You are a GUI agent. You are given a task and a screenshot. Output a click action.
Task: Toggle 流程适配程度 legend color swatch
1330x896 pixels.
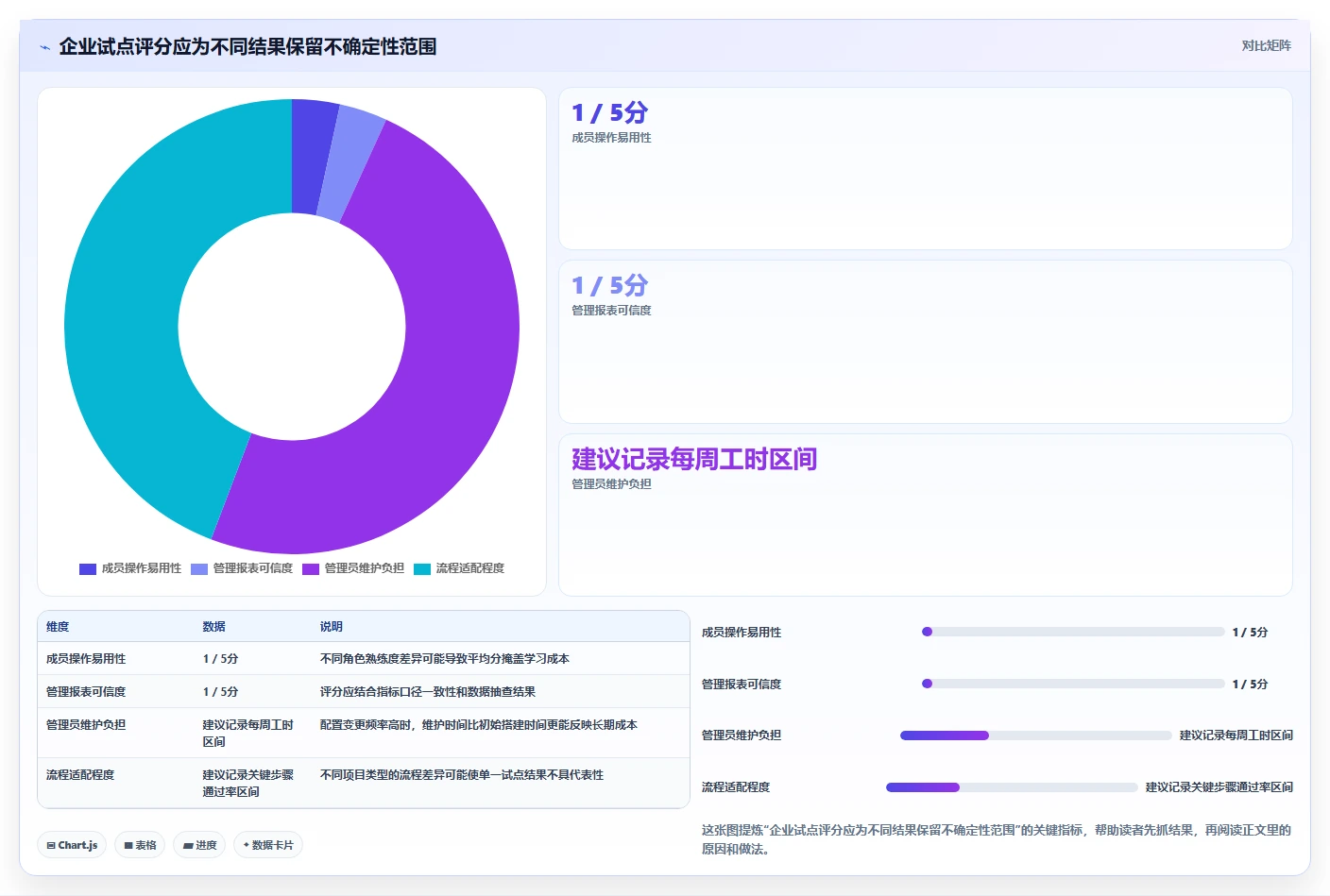click(x=422, y=568)
